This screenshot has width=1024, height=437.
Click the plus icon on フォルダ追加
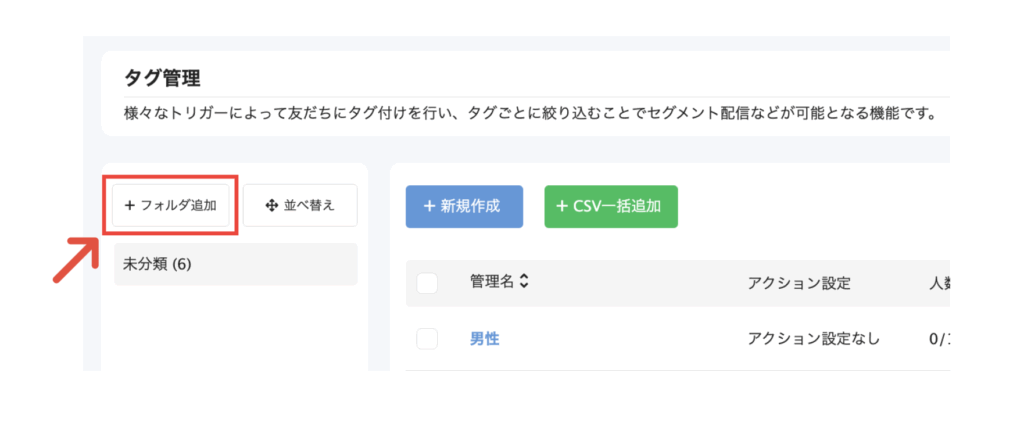coord(129,206)
